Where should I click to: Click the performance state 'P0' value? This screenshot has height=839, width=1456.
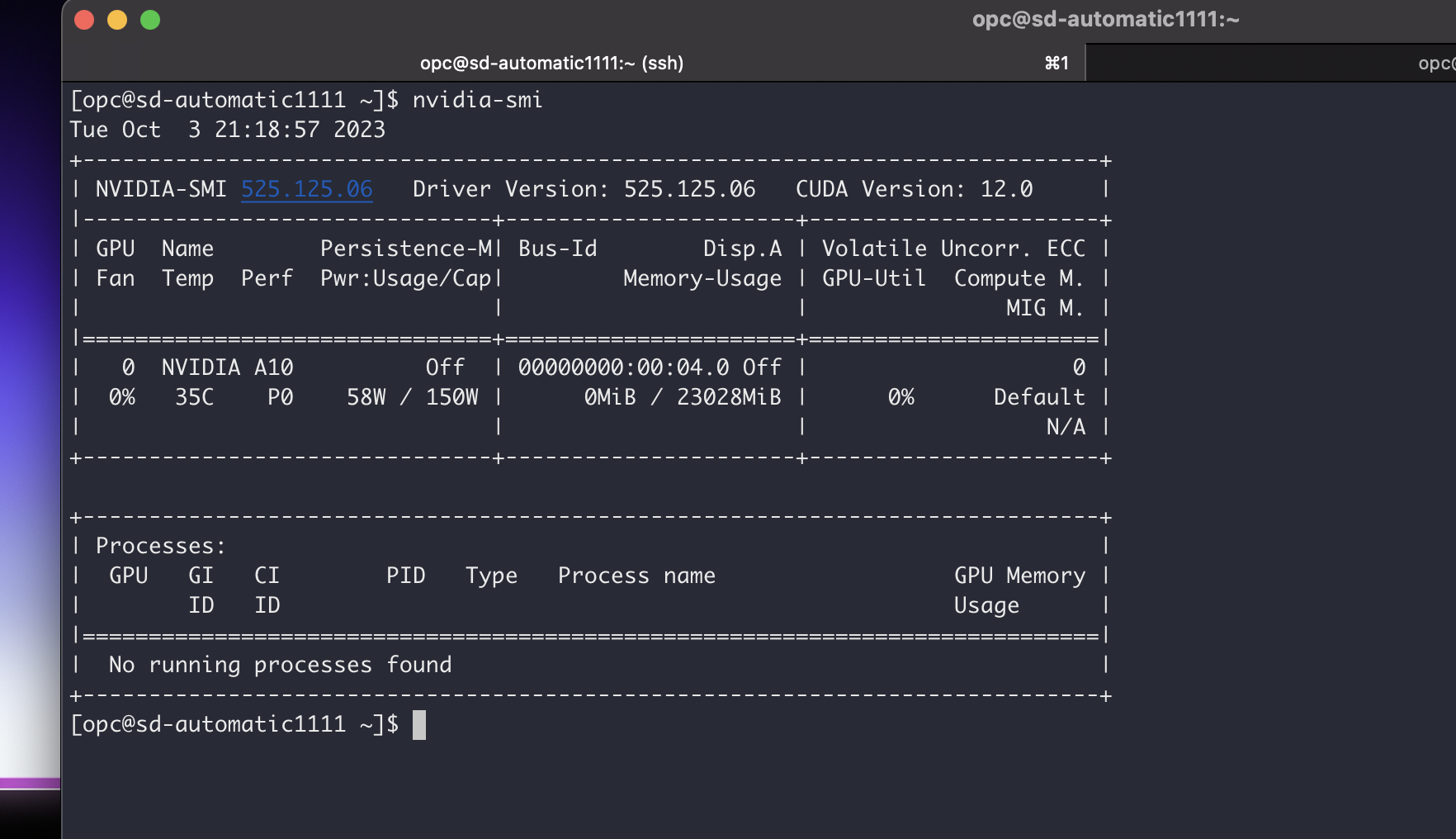tap(281, 397)
